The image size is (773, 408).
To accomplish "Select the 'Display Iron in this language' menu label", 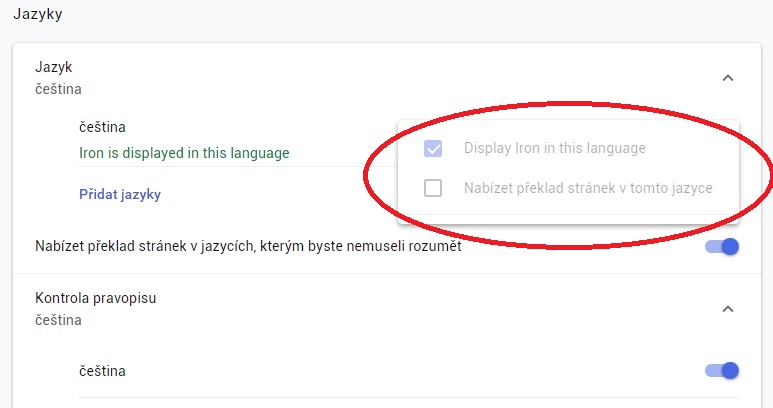I will [554, 149].
